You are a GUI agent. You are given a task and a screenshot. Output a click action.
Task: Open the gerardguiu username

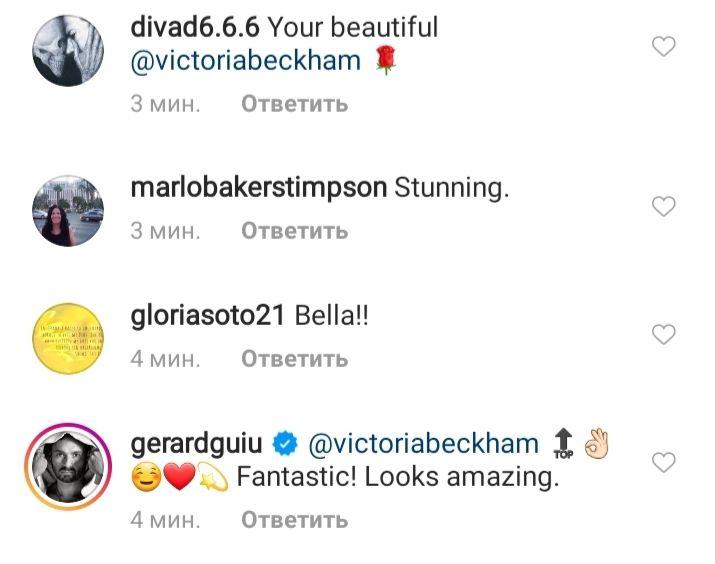(x=197, y=445)
